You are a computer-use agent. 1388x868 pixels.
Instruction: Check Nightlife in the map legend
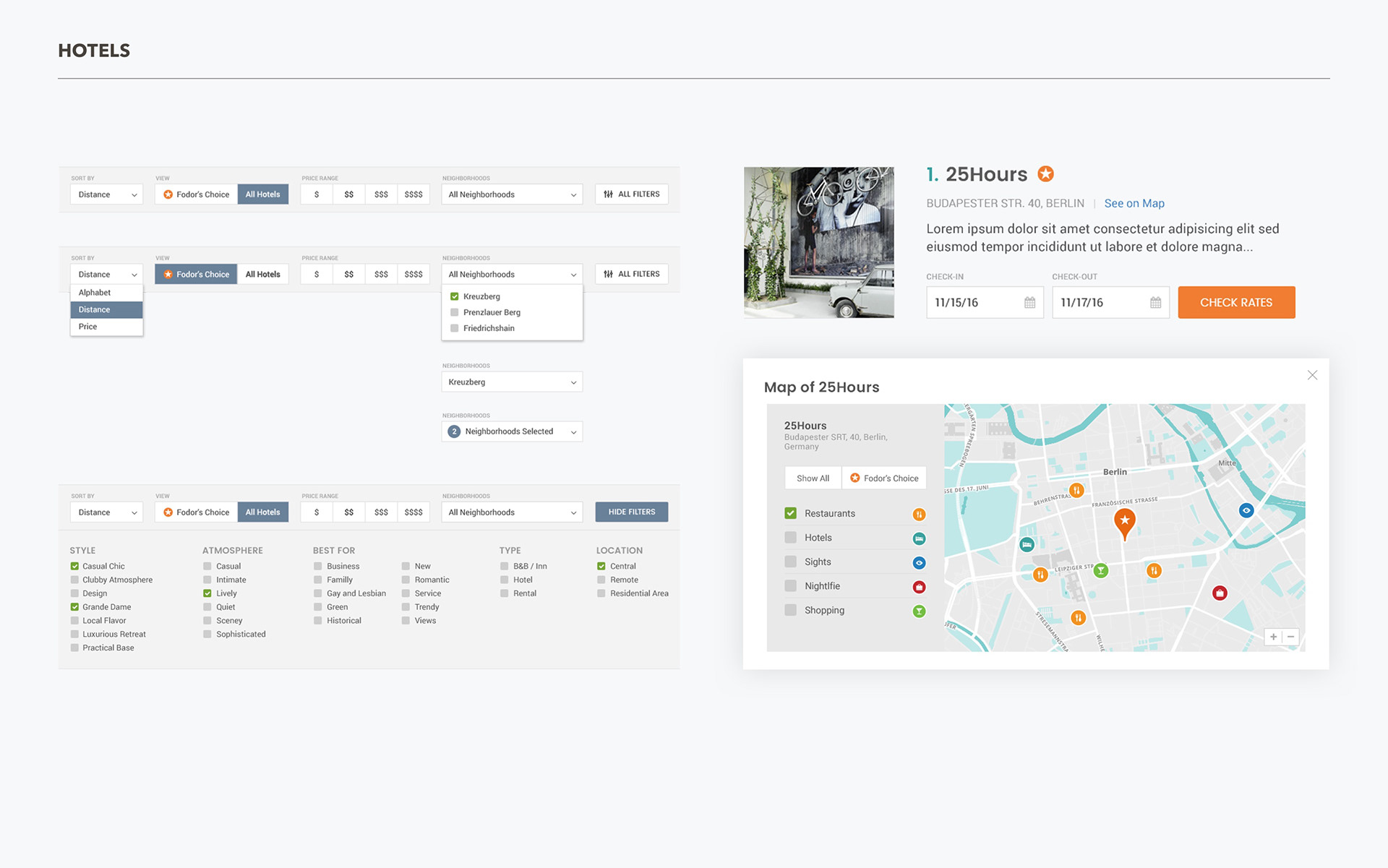click(x=790, y=586)
